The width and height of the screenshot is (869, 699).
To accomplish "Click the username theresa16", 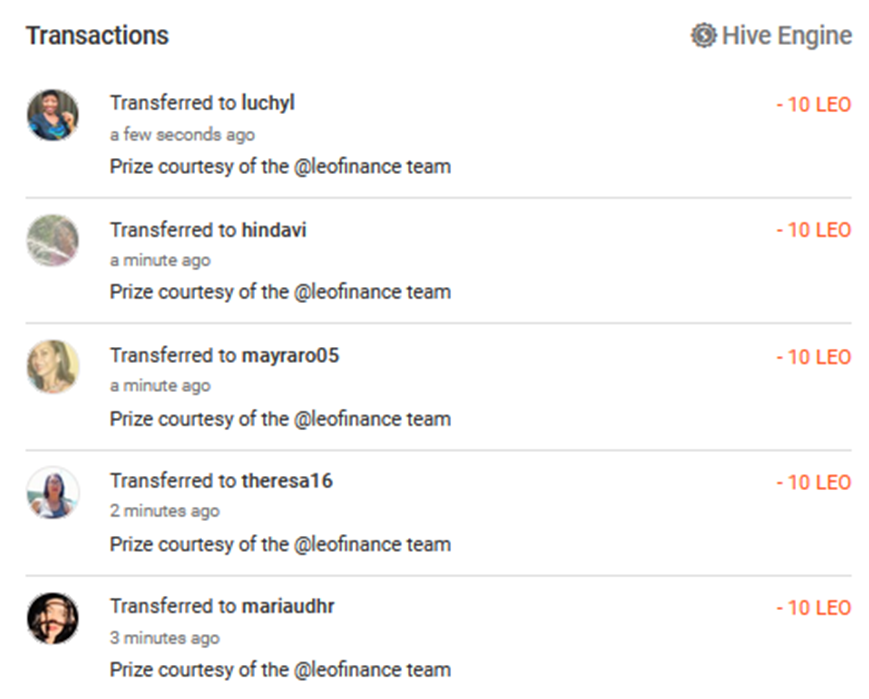I will [x=287, y=481].
